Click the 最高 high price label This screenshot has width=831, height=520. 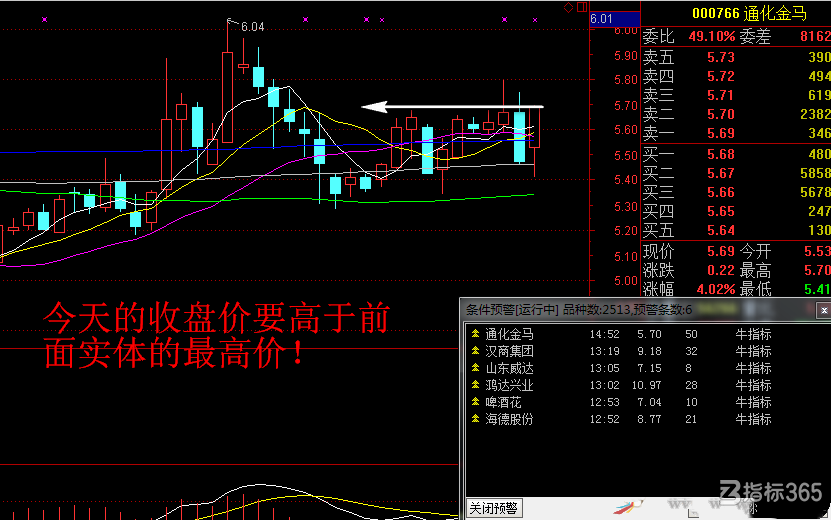click(x=755, y=270)
